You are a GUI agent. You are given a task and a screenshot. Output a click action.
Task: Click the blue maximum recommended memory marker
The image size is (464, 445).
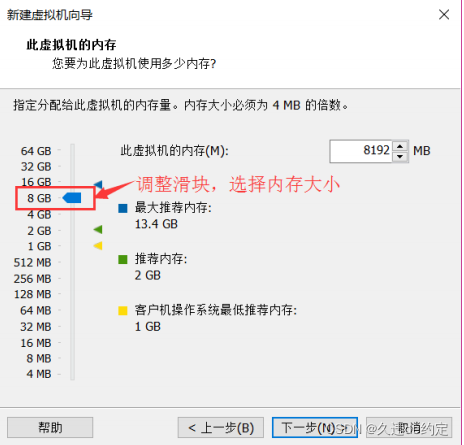coord(98,184)
